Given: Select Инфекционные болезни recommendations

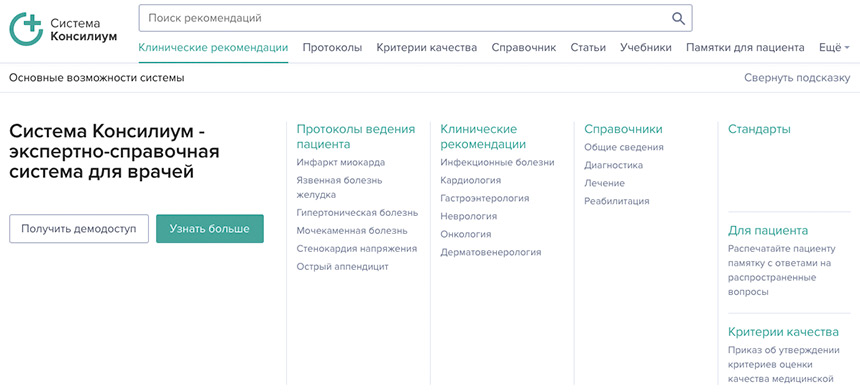Looking at the screenshot, I should 497,162.
